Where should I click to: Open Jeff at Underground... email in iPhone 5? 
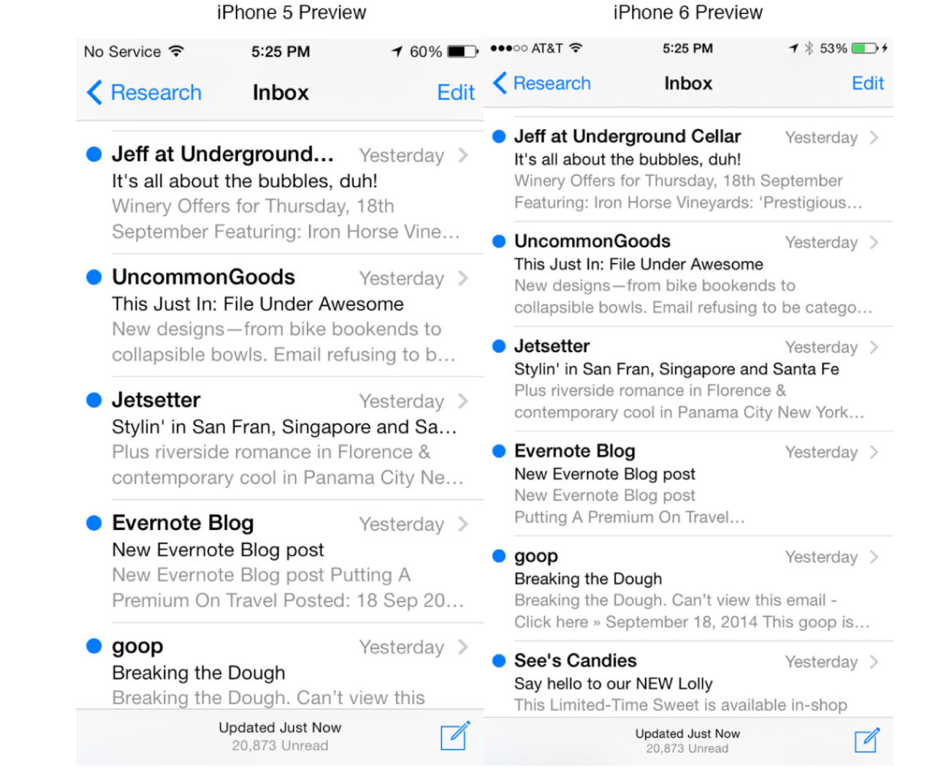(x=280, y=193)
